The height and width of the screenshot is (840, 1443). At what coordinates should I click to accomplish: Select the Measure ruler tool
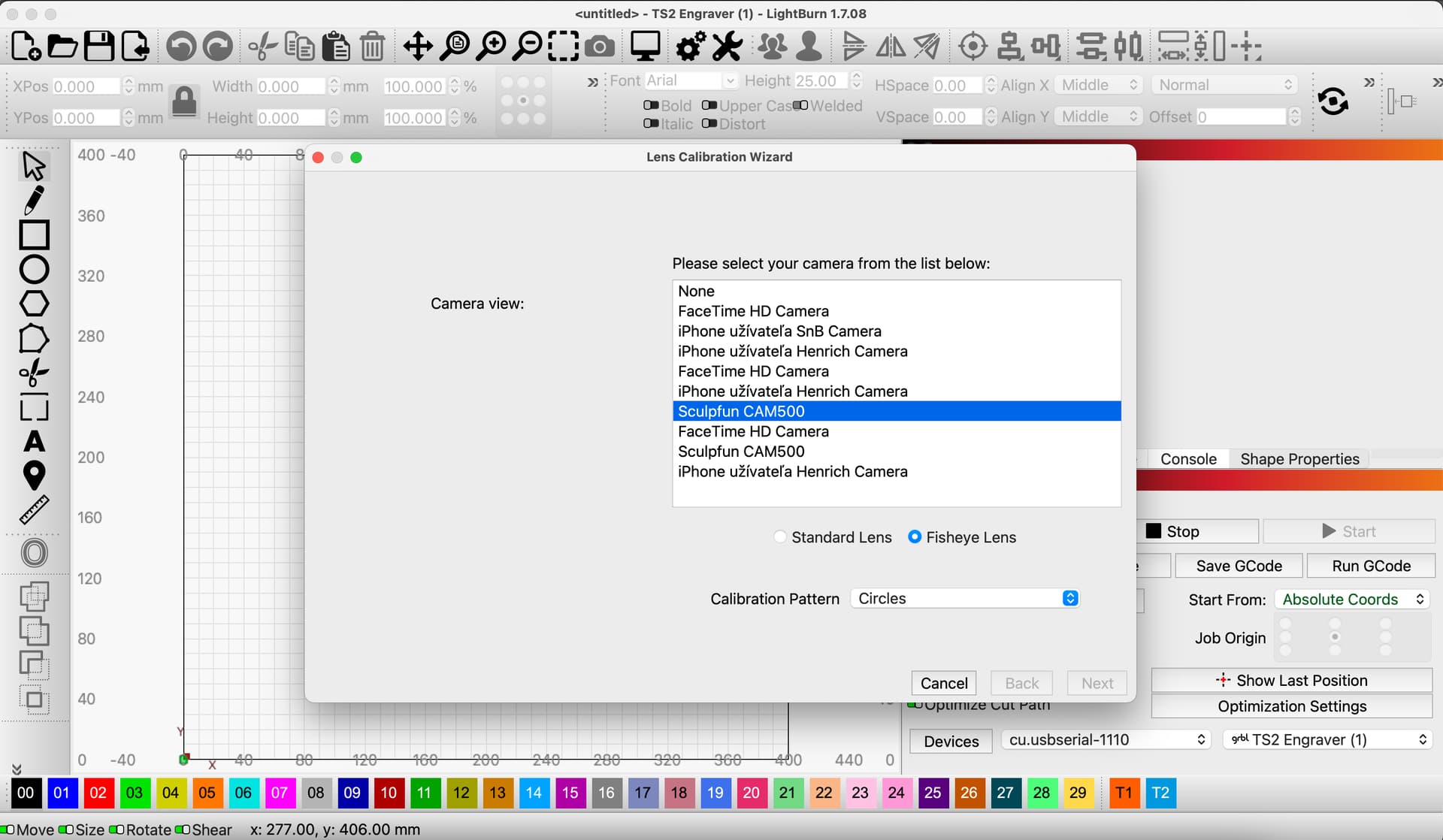click(x=34, y=510)
